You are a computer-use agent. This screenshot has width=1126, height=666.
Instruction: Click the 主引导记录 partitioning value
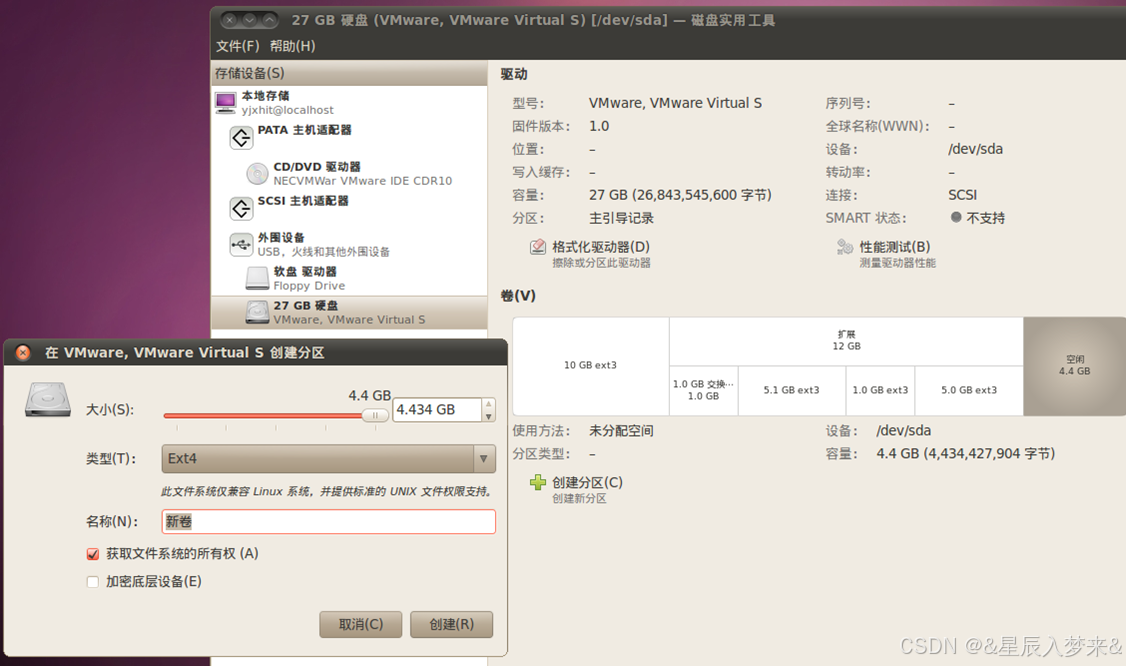click(x=621, y=218)
